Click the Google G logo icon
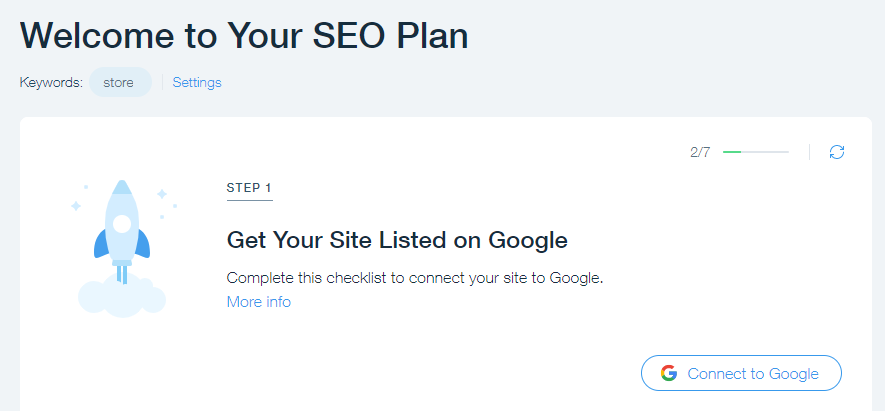Screen dimensions: 885x411 pyautogui.click(x=669, y=374)
